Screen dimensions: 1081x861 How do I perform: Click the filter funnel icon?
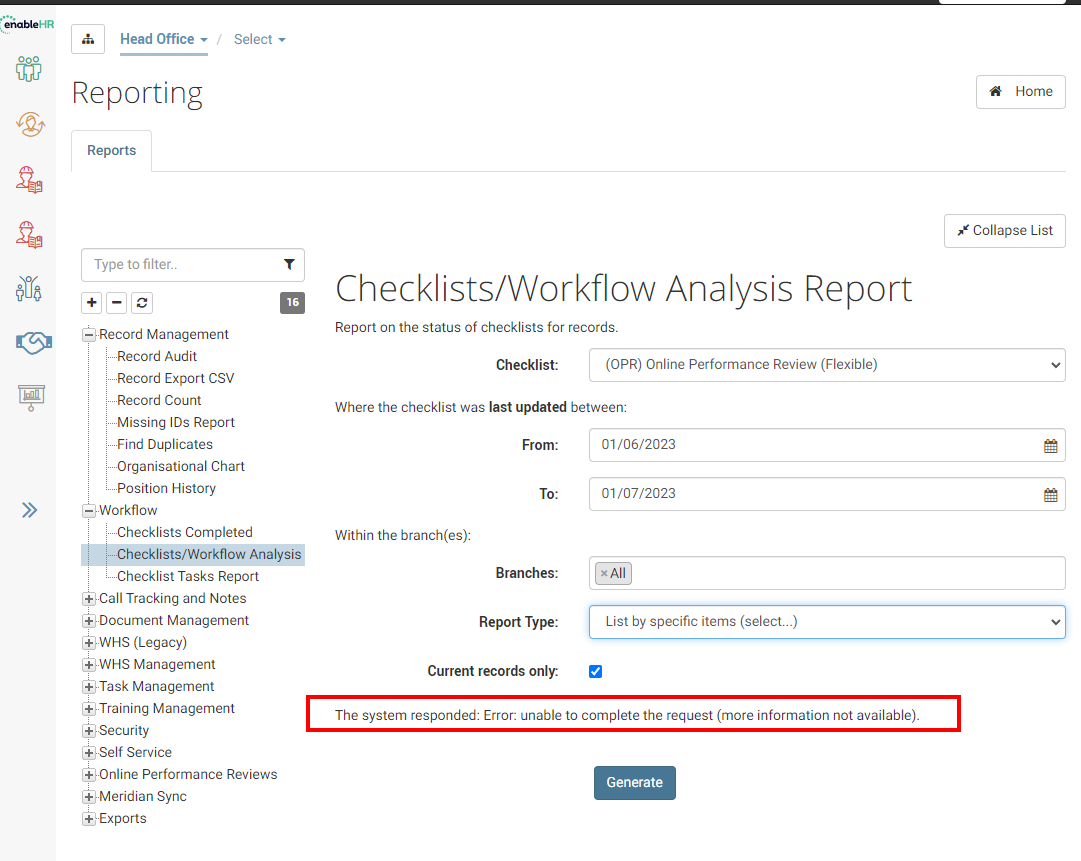click(x=290, y=265)
